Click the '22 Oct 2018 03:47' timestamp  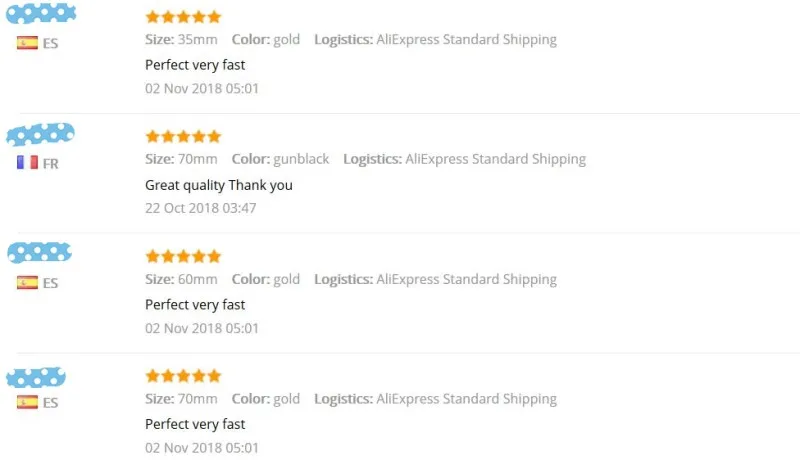[201, 208]
